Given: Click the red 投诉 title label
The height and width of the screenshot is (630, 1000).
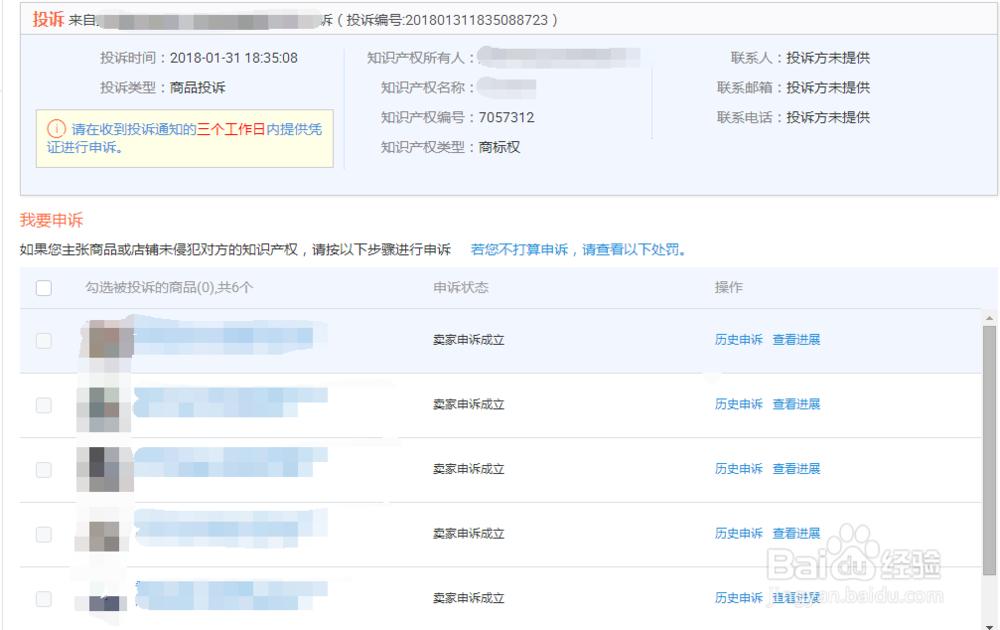Looking at the screenshot, I should point(48,20).
